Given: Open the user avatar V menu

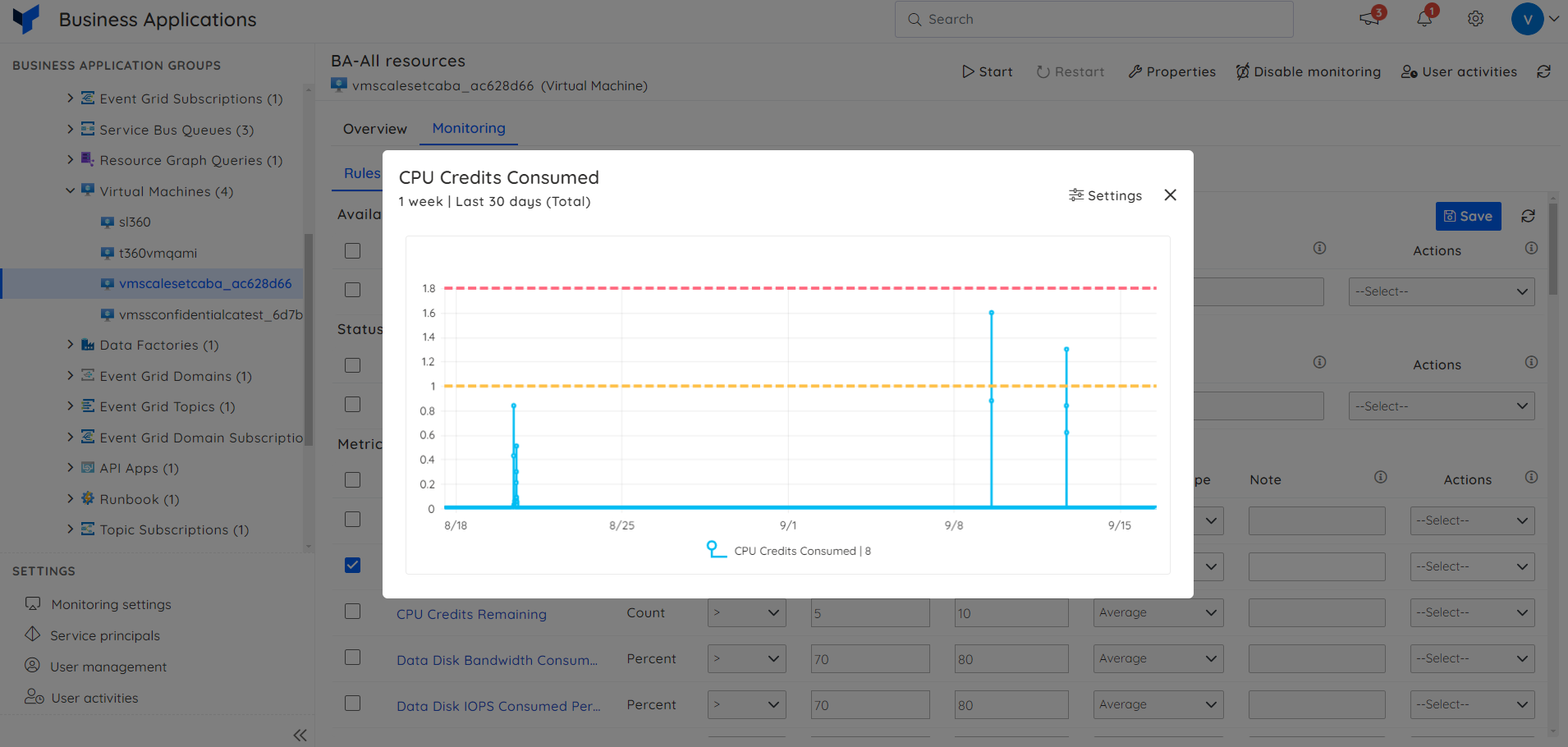Looking at the screenshot, I should [1528, 19].
